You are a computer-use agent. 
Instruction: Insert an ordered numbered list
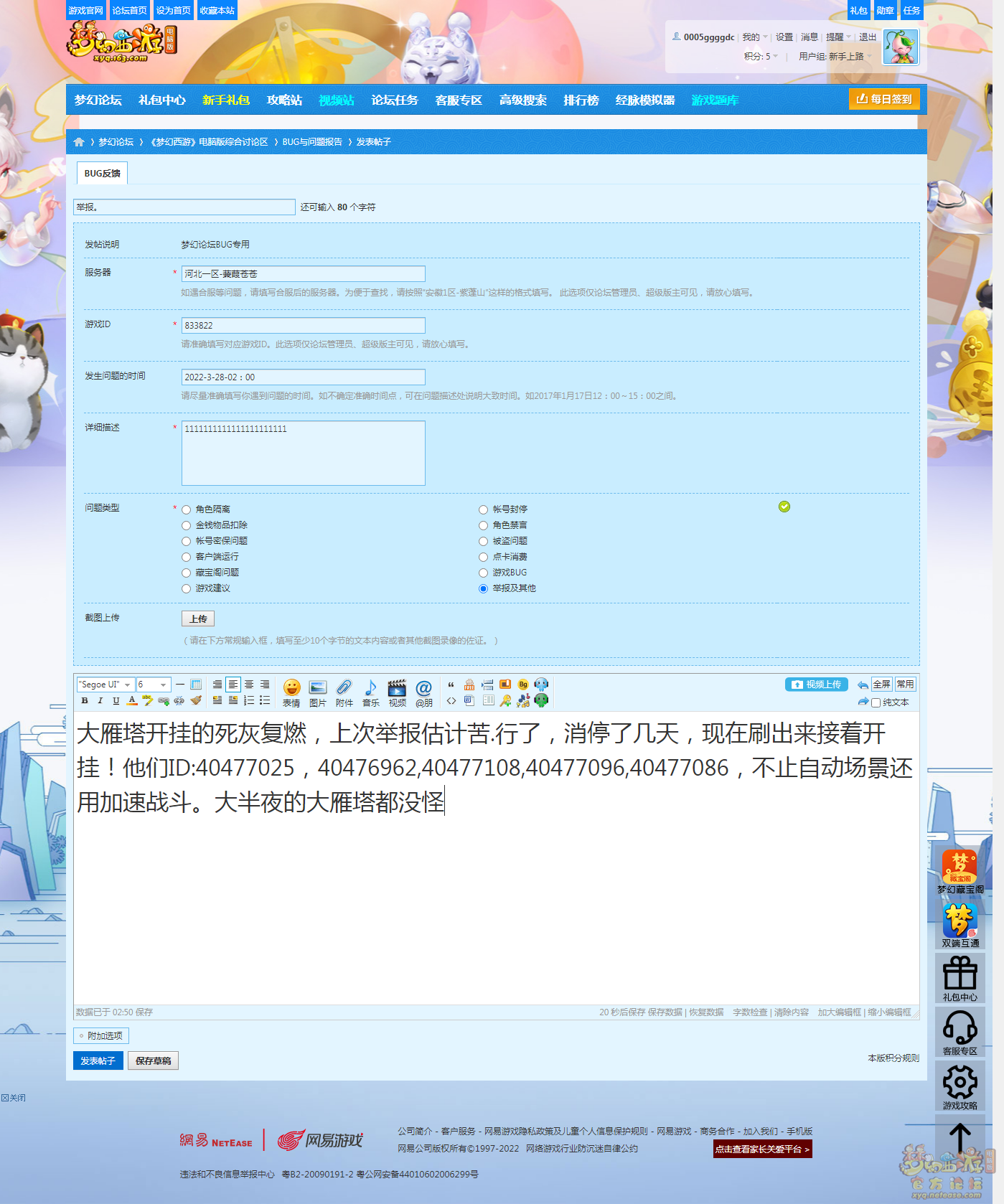click(x=249, y=701)
